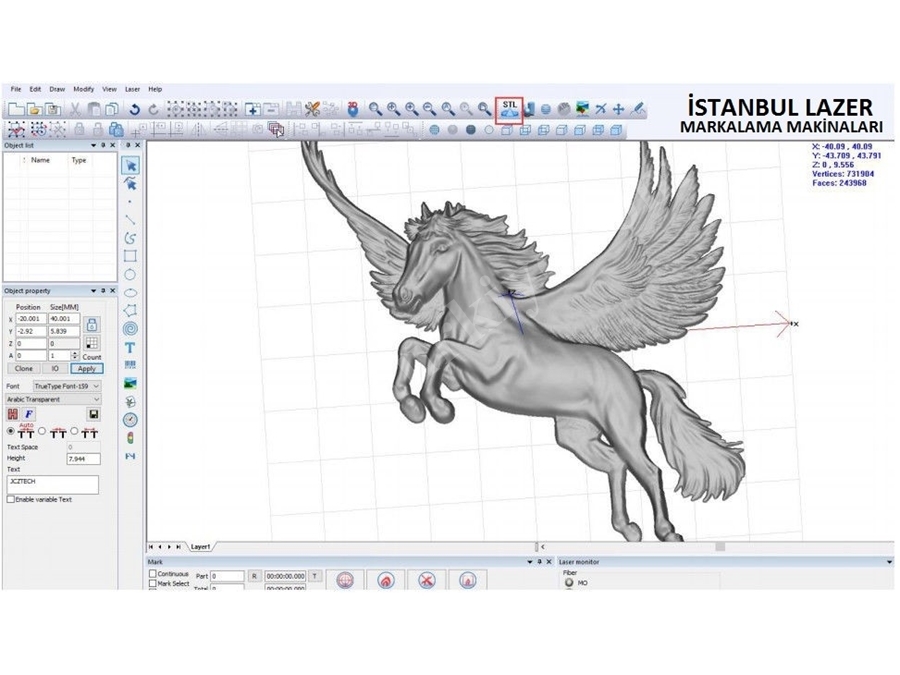Click the IO button
This screenshot has height=675, width=900.
pos(55,368)
